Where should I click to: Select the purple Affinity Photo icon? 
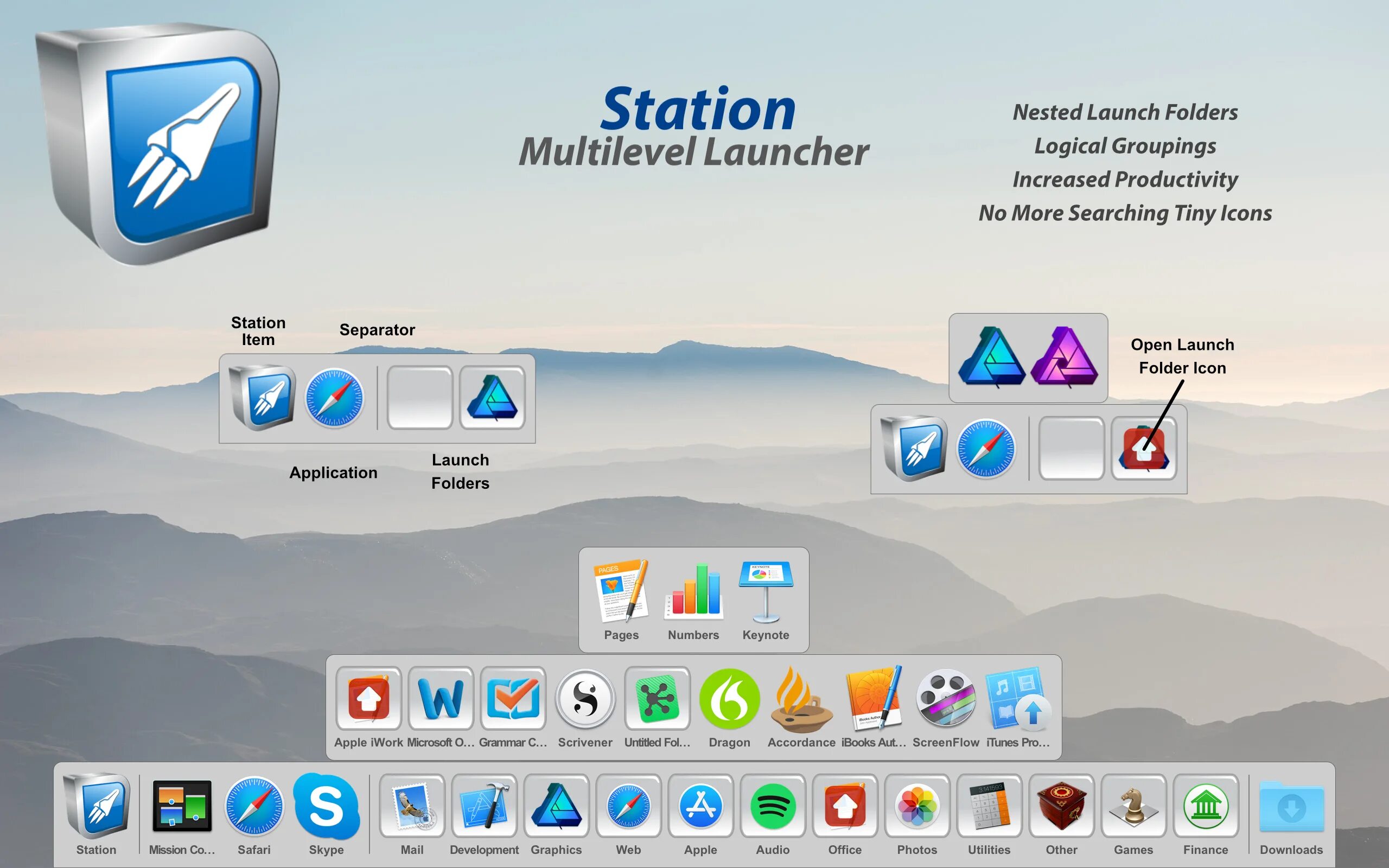click(1064, 358)
